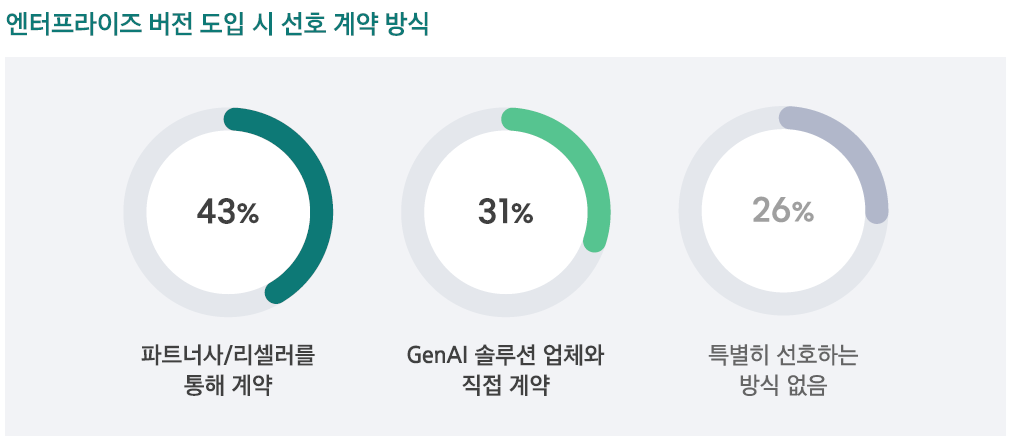Click the 특별히 선호하는 label
Screen dimensions: 1014x444
pos(782,356)
